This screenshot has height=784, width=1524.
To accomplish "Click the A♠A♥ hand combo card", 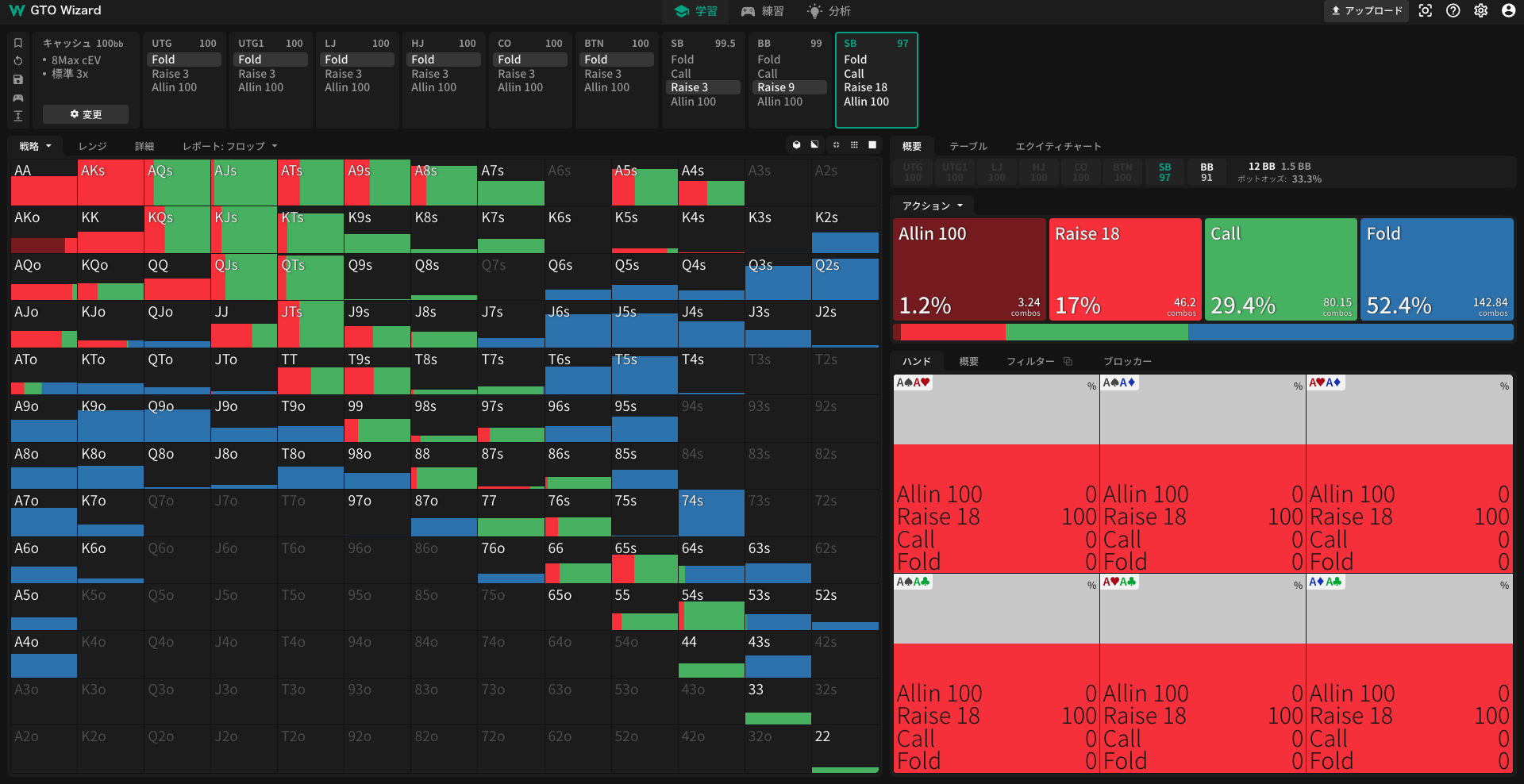I will click(x=996, y=474).
